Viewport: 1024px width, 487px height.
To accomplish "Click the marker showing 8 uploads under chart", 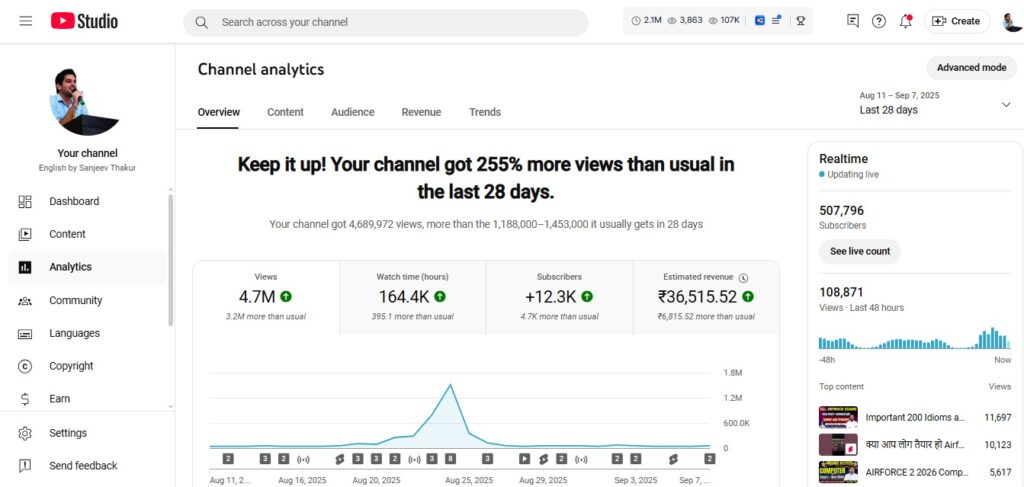I will pyautogui.click(x=450, y=458).
